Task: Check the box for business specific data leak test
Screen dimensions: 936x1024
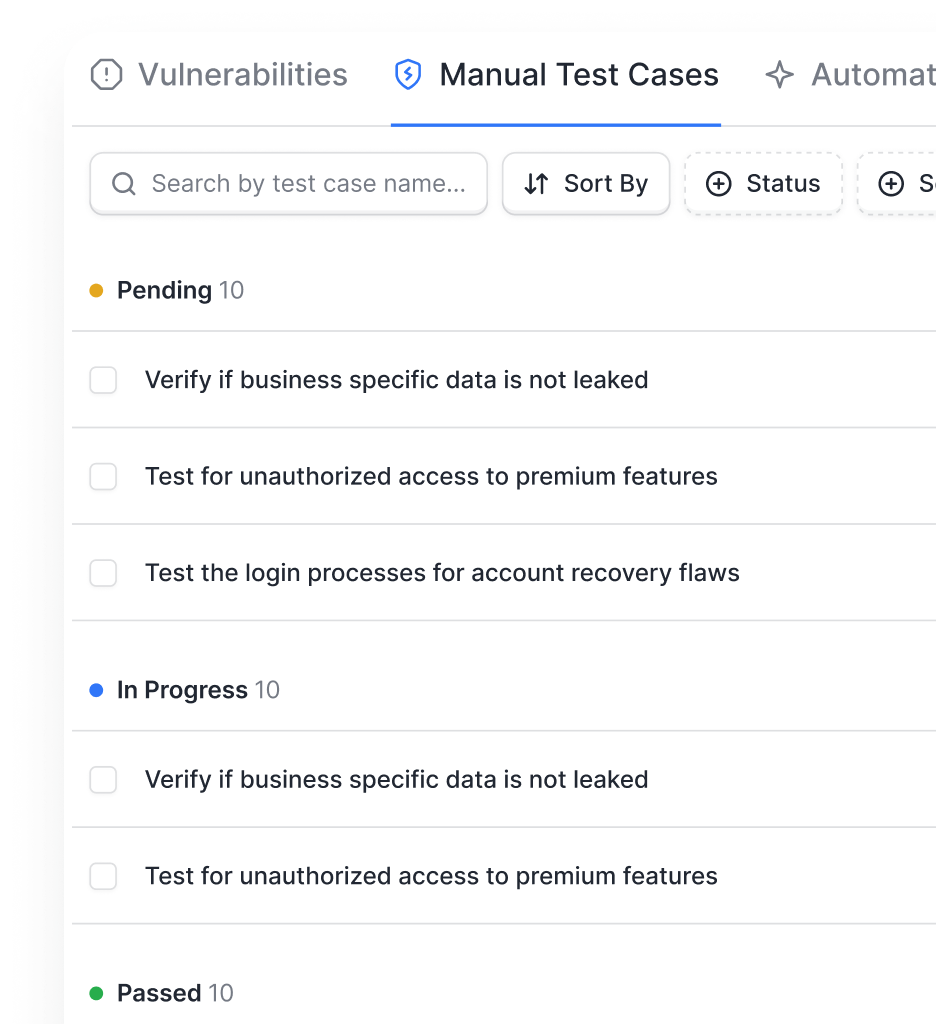Action: click(x=103, y=380)
